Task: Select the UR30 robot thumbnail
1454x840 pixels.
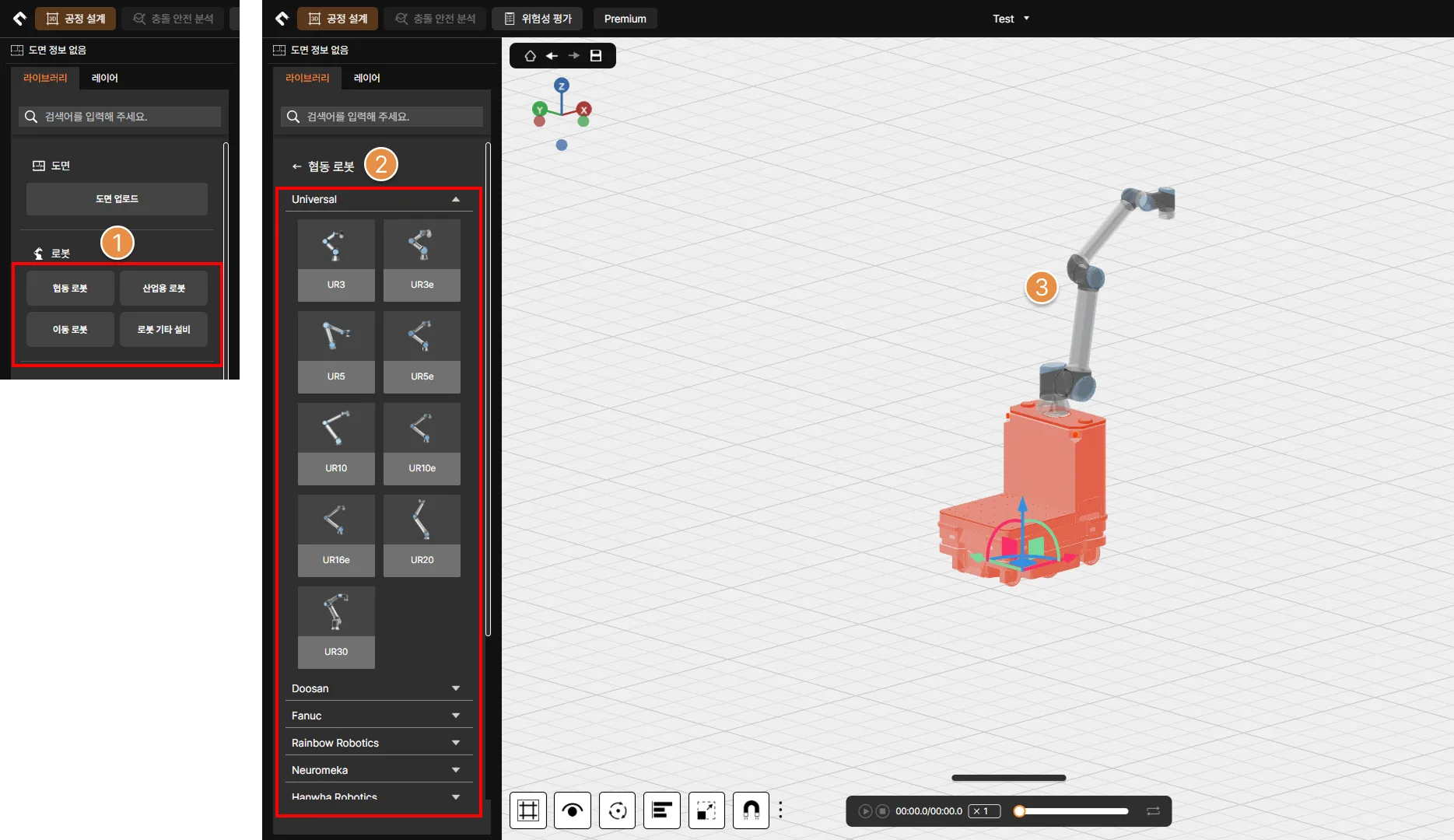Action: point(336,627)
